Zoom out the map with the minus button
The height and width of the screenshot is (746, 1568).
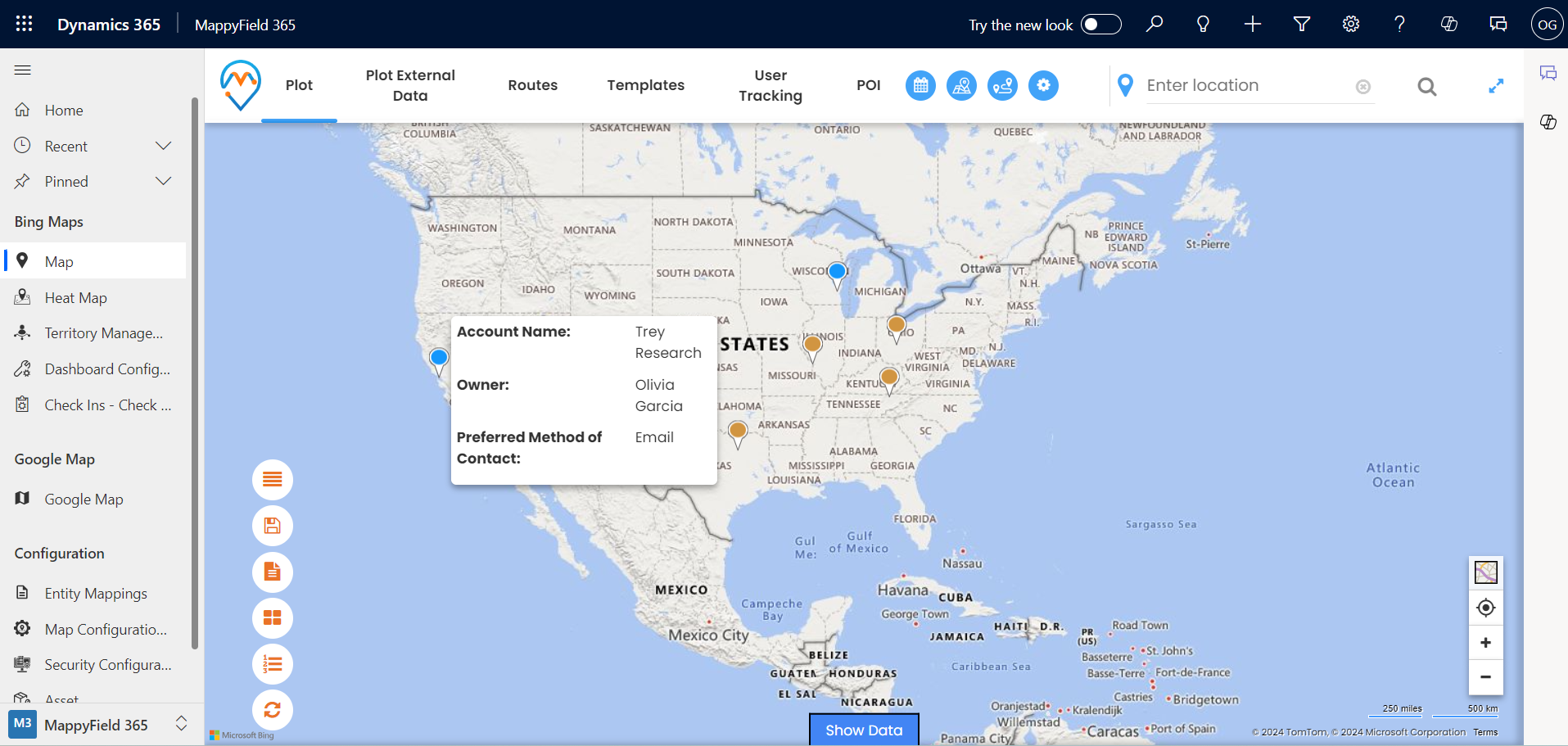(1485, 677)
